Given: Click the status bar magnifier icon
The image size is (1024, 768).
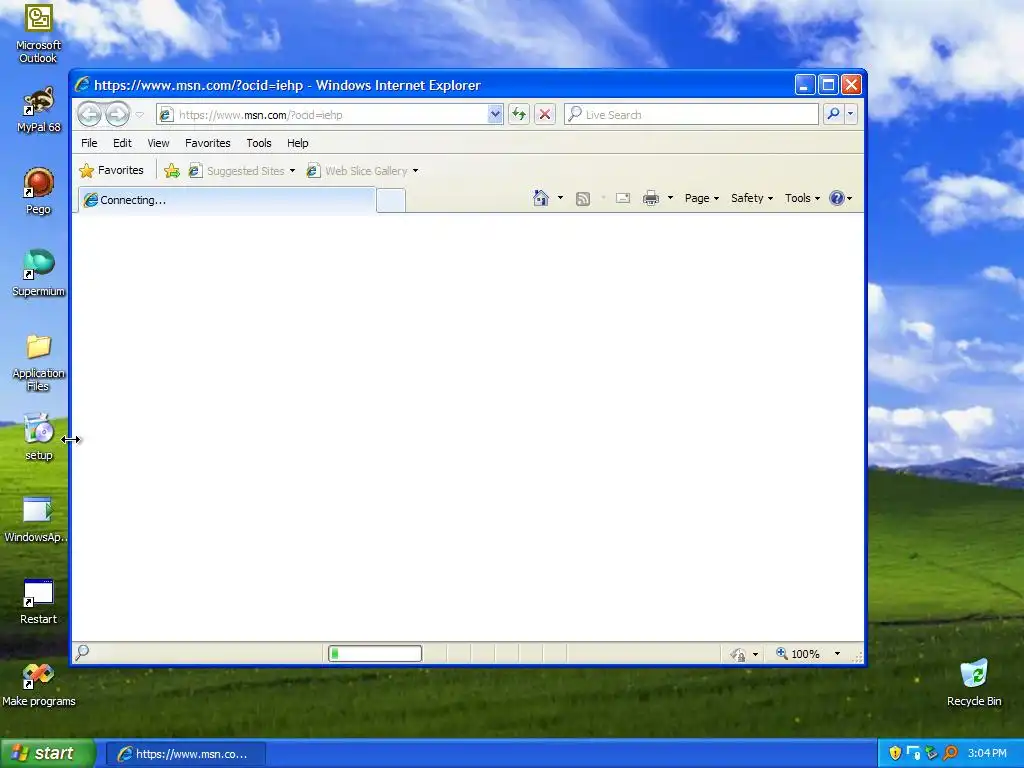Looking at the screenshot, I should 82,652.
